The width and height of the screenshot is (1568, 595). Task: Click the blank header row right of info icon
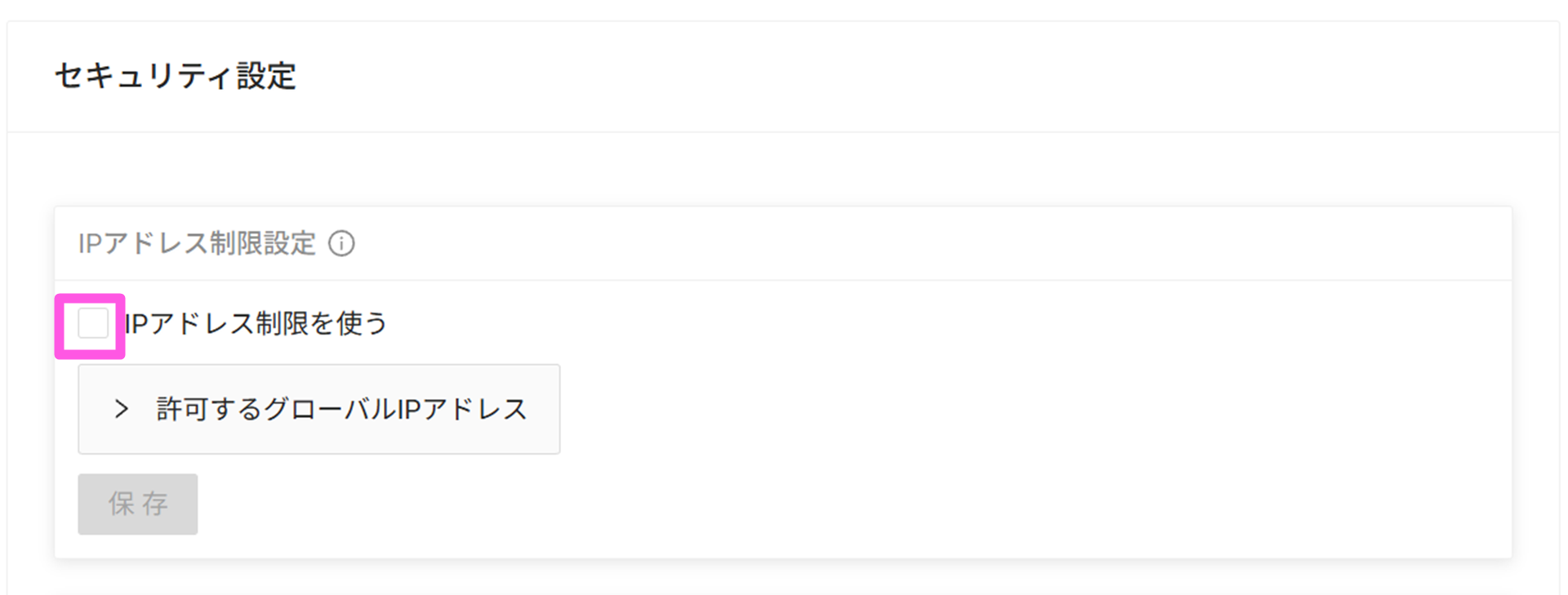(x=898, y=243)
